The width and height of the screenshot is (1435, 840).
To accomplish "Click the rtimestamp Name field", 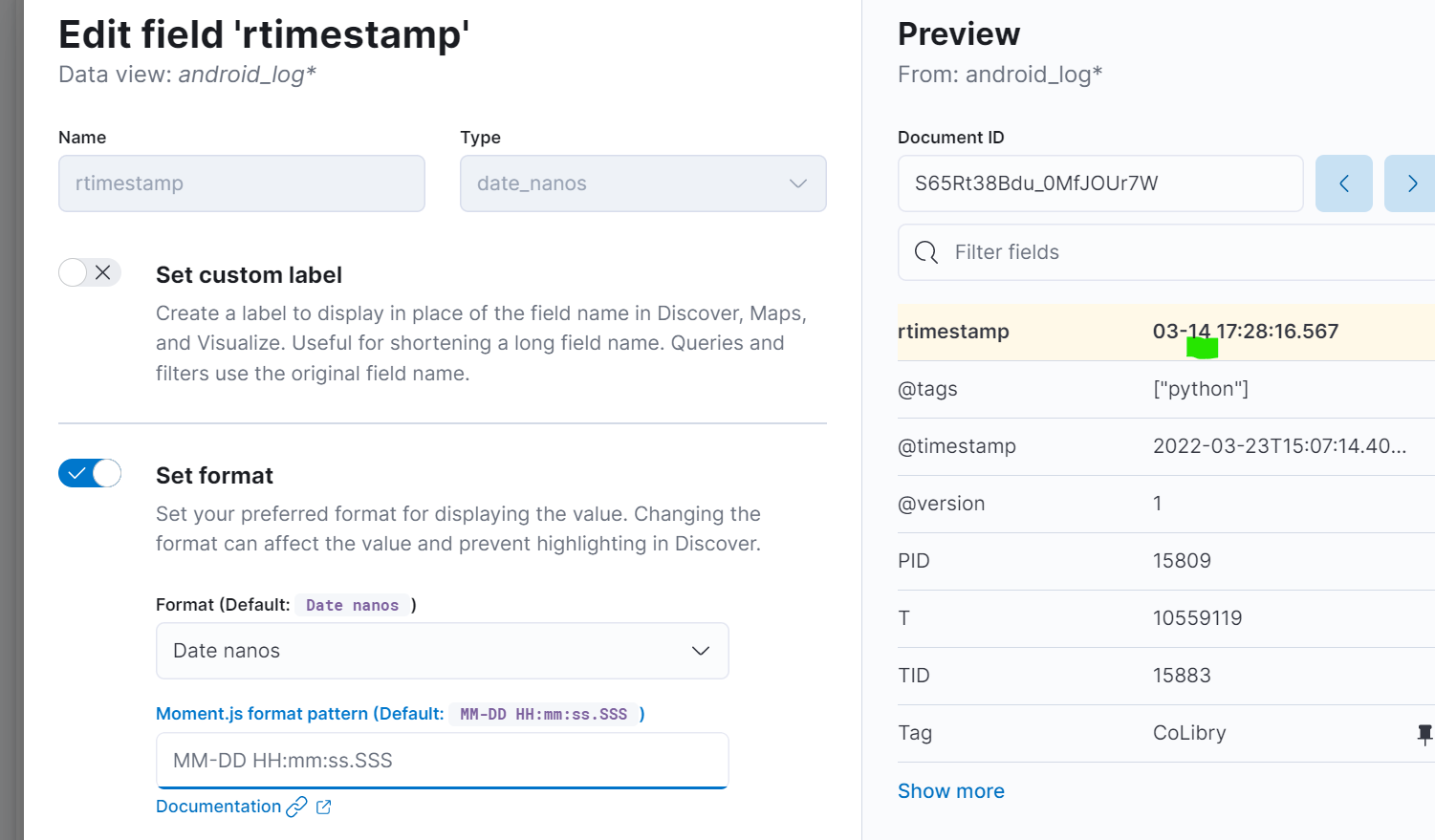I will click(241, 183).
